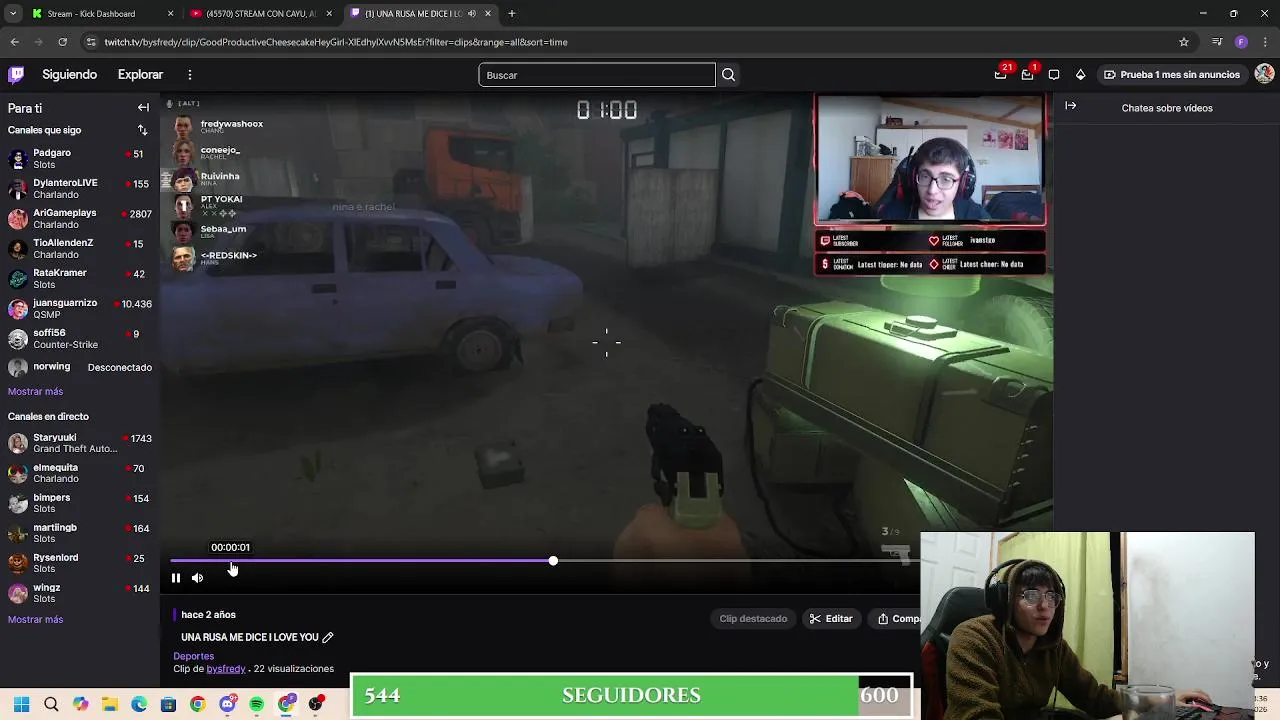This screenshot has height=720, width=1280.
Task: Close the Kick Dashboard tab
Action: [x=170, y=14]
